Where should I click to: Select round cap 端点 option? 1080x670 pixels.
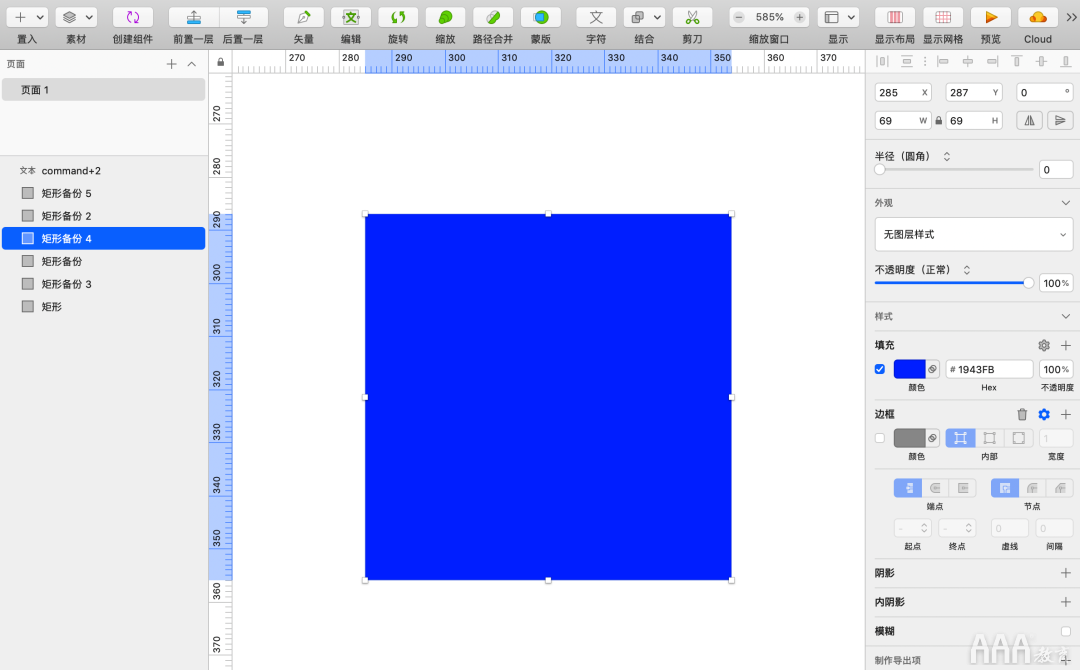(935, 488)
